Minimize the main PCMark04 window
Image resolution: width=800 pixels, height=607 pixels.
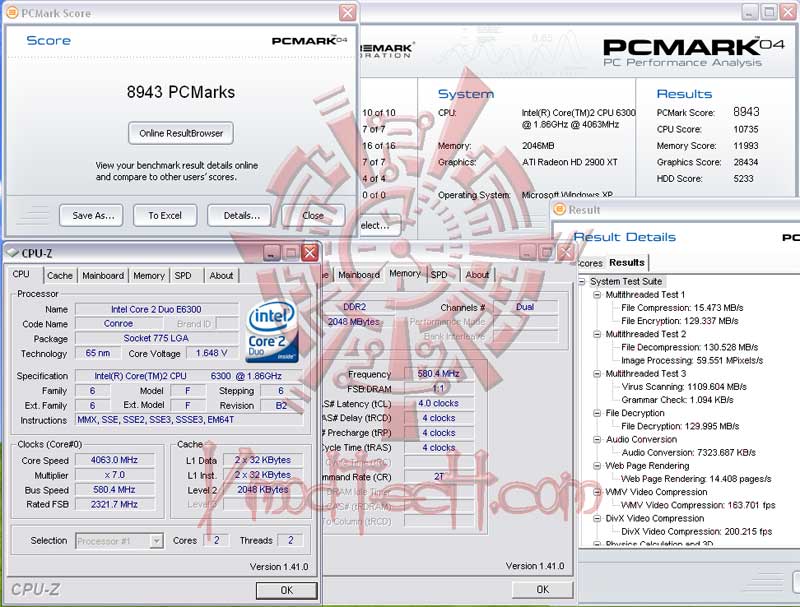click(749, 12)
